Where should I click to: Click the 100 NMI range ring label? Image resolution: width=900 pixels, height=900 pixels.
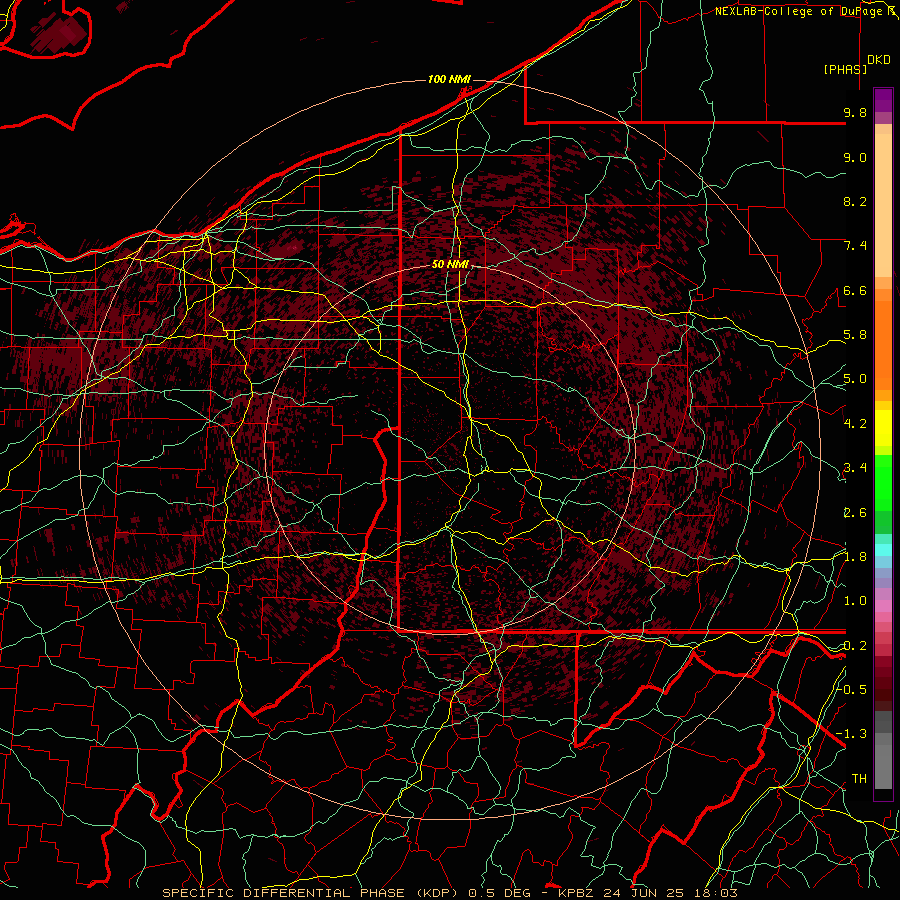[449, 79]
